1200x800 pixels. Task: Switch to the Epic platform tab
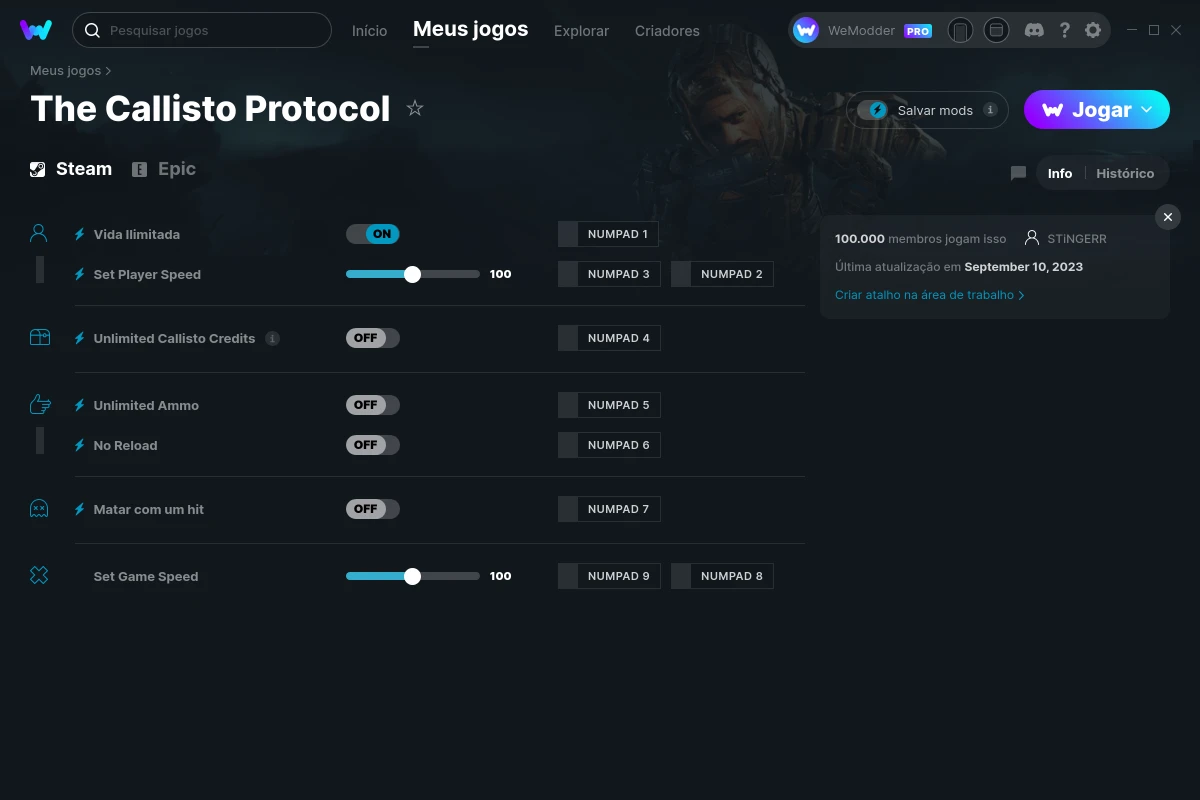tap(164, 169)
